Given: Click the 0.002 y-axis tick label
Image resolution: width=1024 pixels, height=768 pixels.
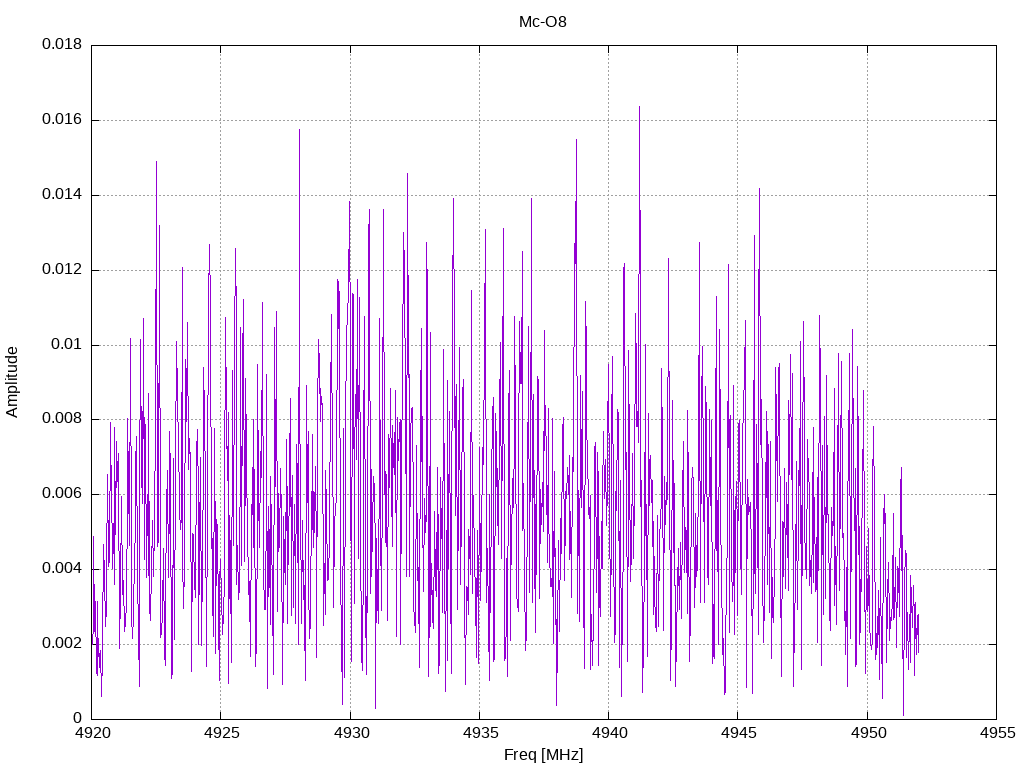Looking at the screenshot, I should coord(62,643).
